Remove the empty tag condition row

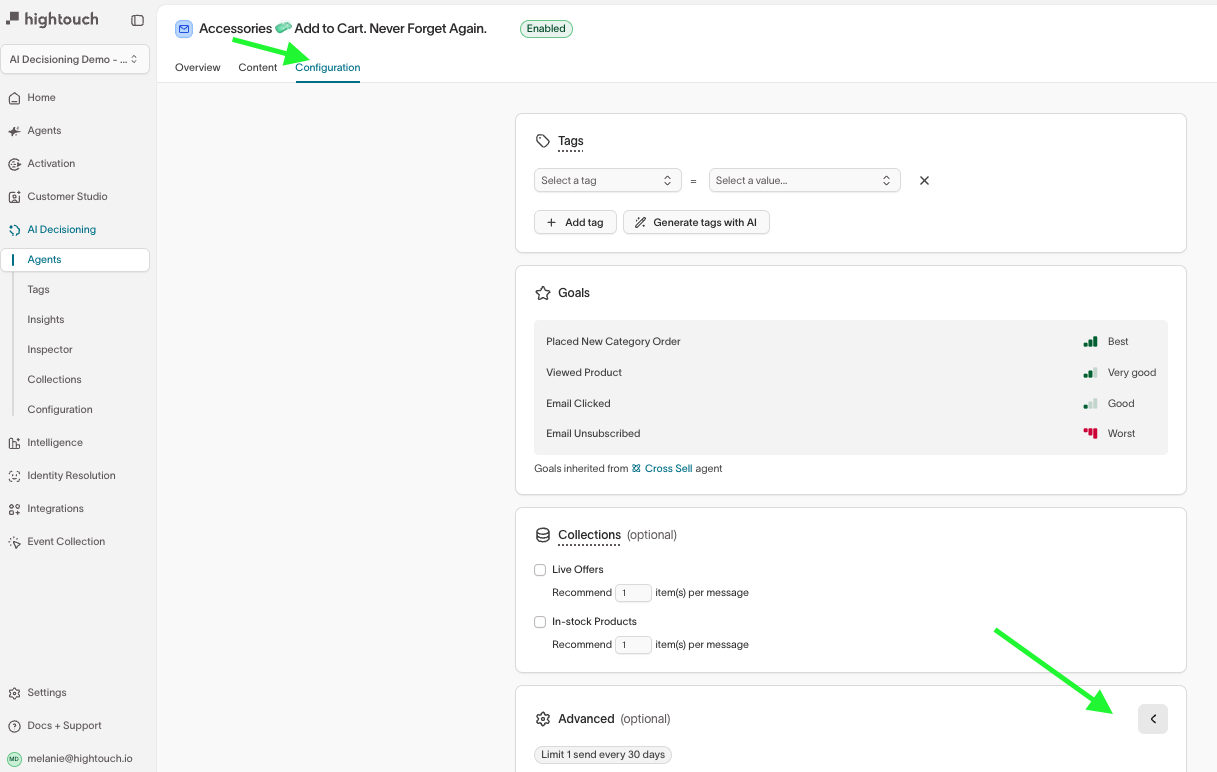(923, 180)
